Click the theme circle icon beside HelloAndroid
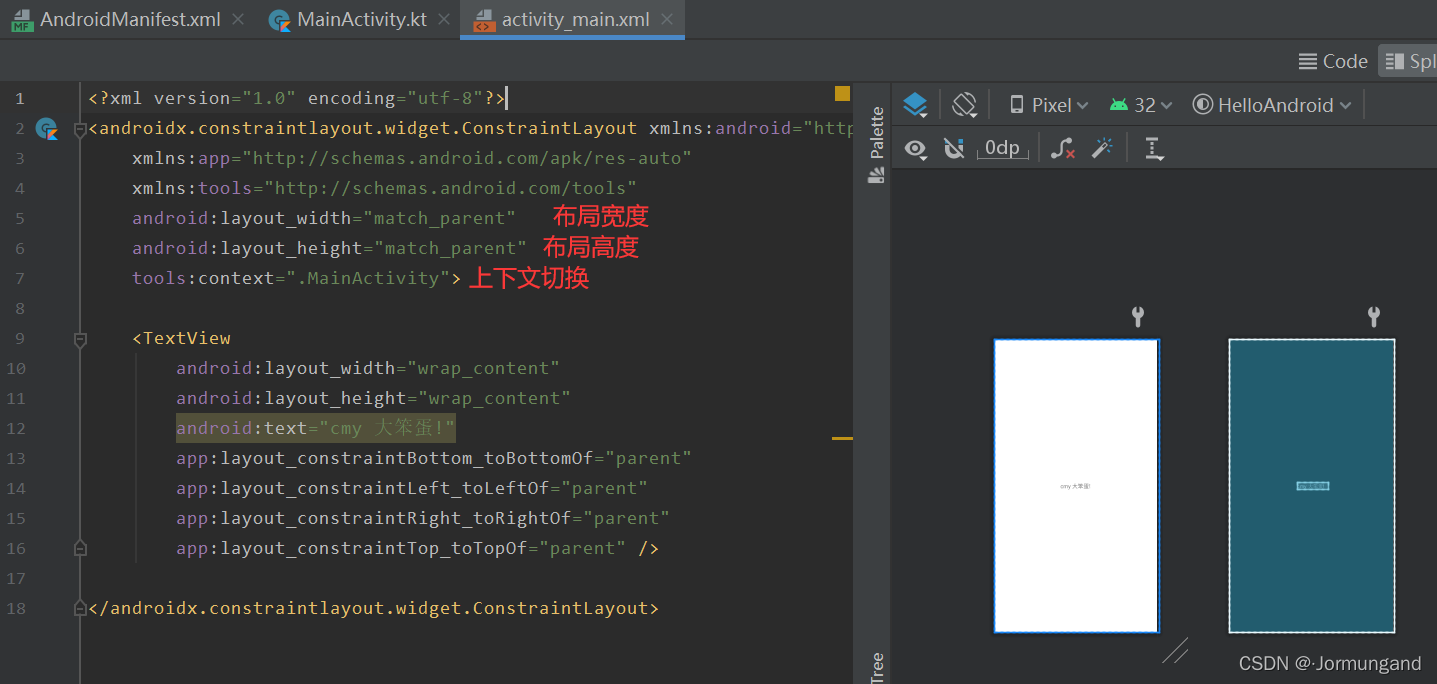 pyautogui.click(x=1203, y=105)
